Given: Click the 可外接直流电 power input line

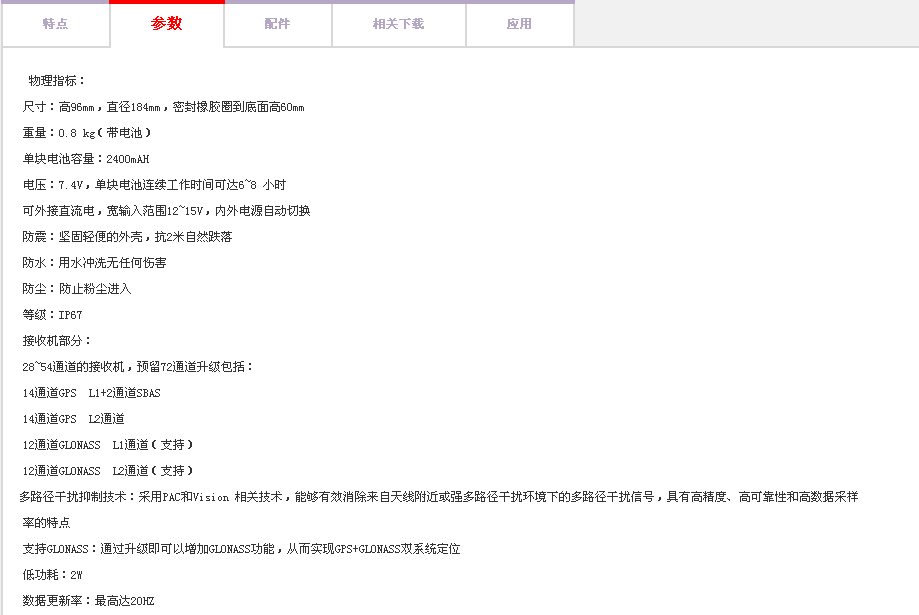Looking at the screenshot, I should tap(166, 211).
